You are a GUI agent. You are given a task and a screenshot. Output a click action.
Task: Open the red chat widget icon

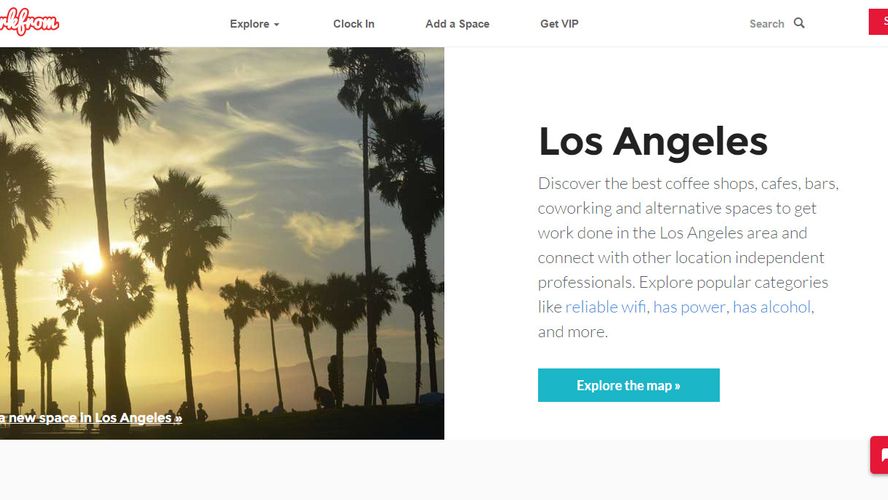click(x=880, y=455)
